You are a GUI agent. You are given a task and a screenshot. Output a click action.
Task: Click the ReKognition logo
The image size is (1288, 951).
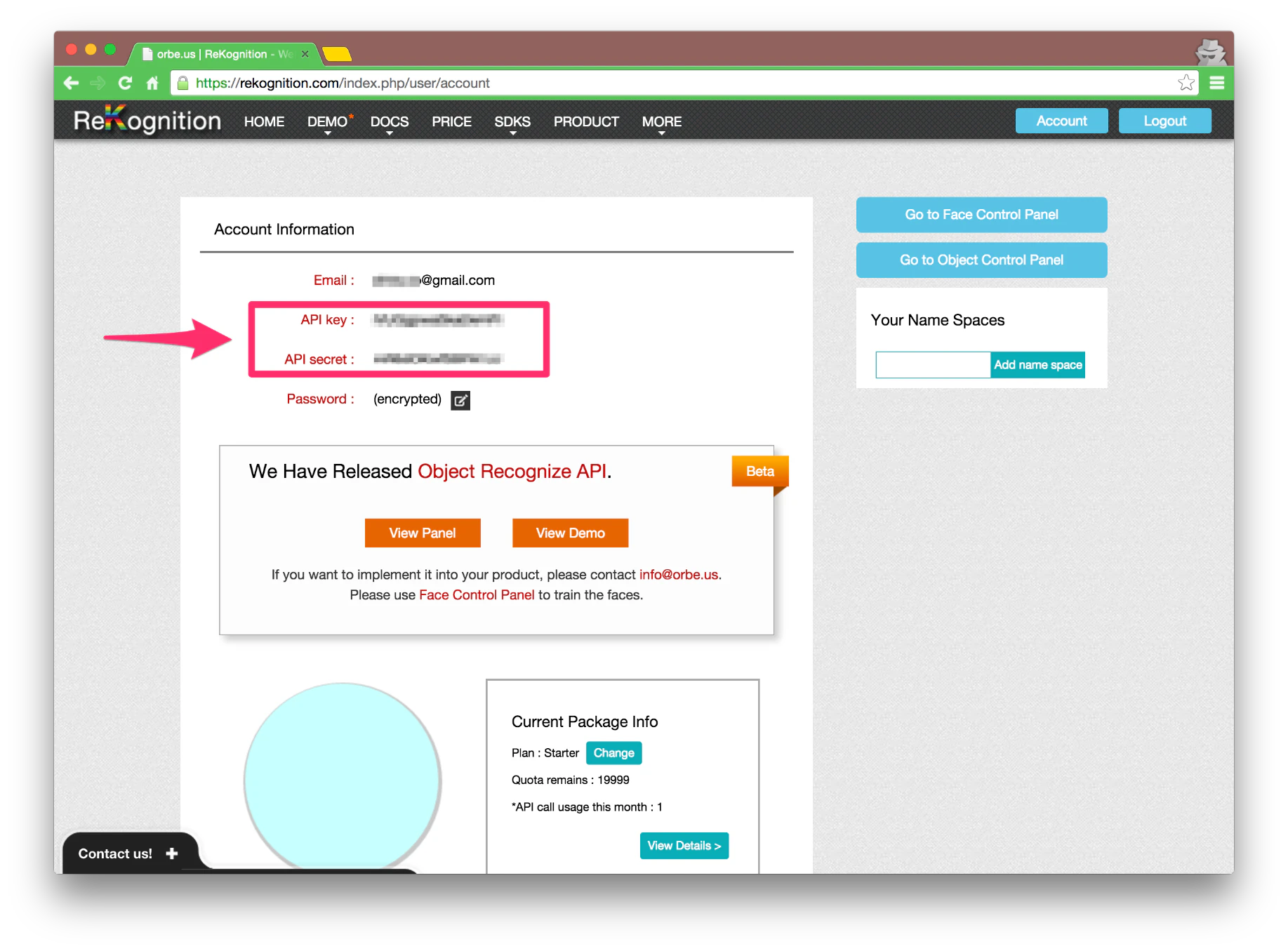pos(147,120)
